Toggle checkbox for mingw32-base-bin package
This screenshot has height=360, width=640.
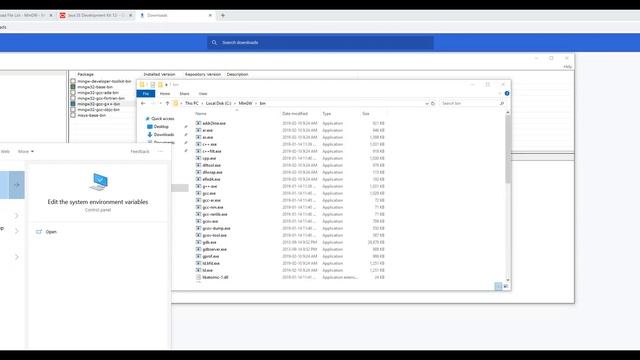coord(73,87)
